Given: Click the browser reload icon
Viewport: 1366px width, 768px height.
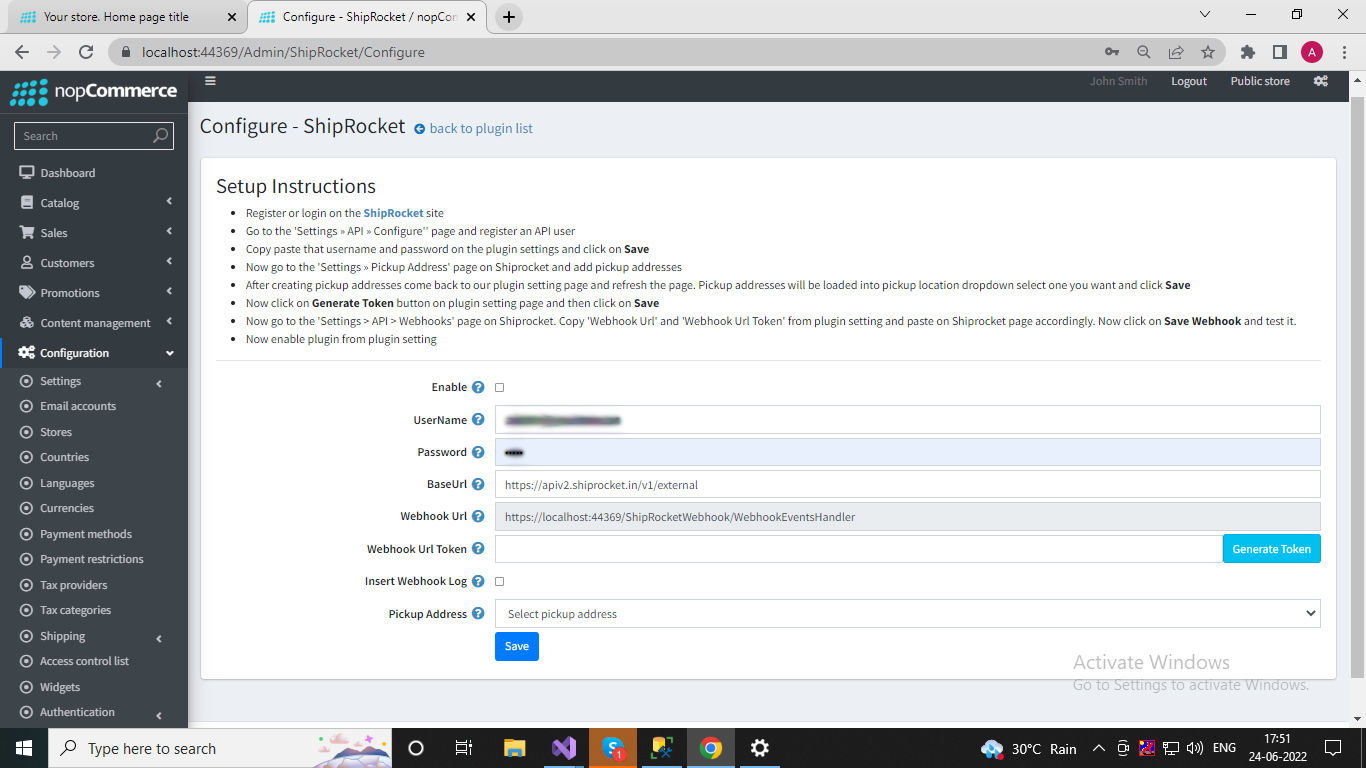Looking at the screenshot, I should tap(86, 52).
